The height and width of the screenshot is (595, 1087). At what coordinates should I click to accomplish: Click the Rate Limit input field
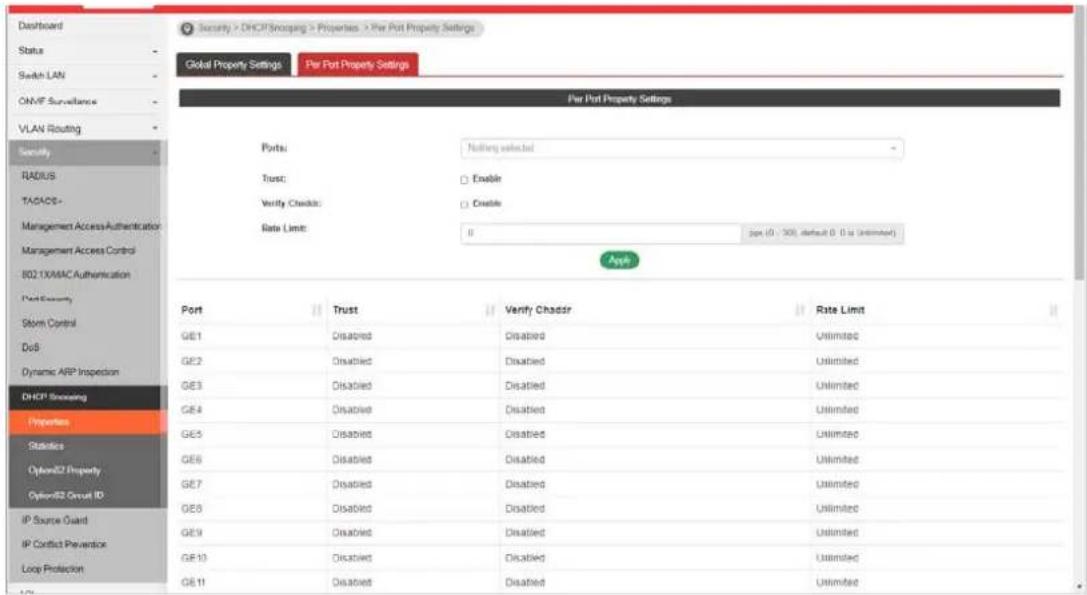click(601, 233)
